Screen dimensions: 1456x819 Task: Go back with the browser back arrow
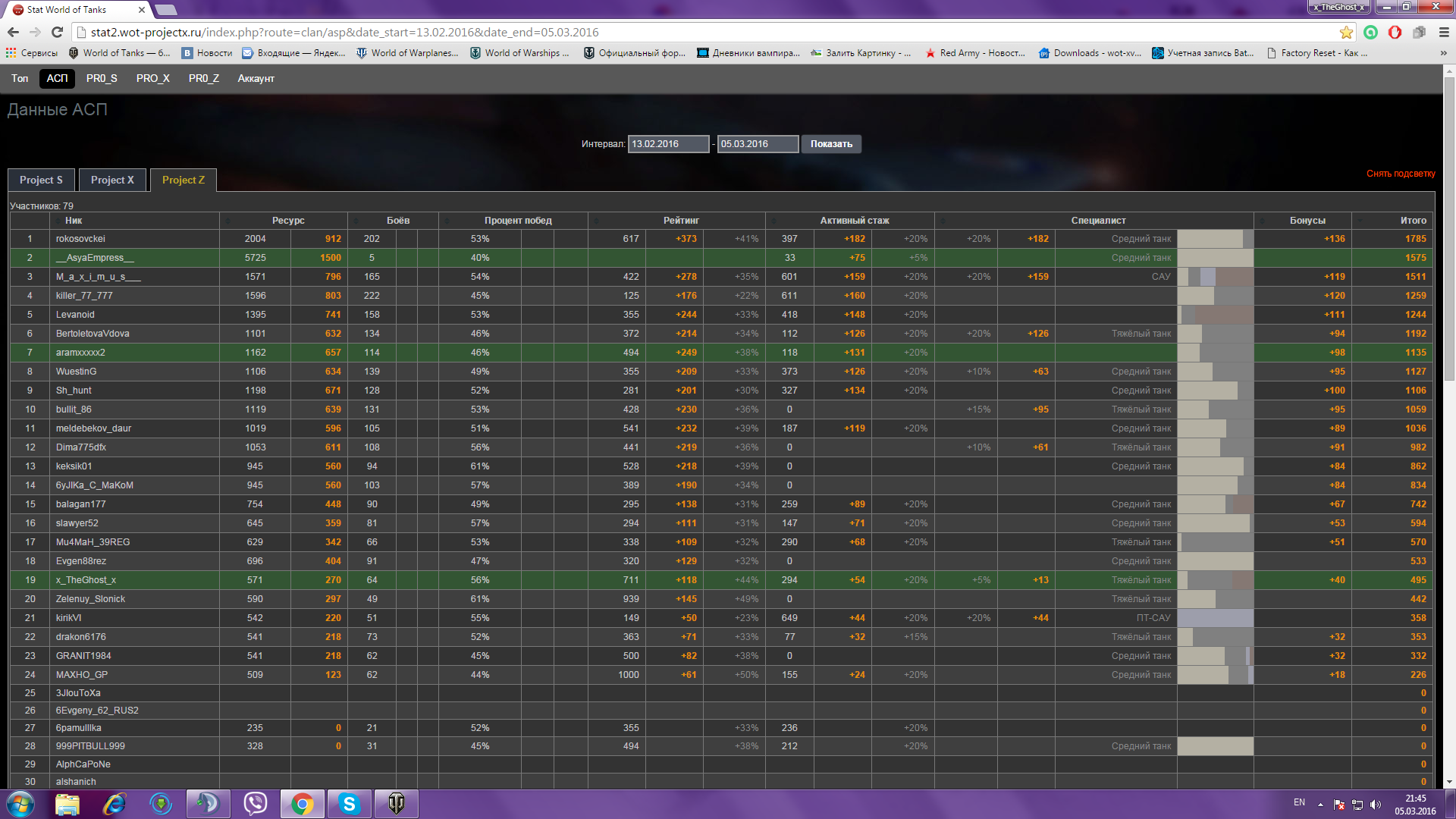[x=13, y=33]
